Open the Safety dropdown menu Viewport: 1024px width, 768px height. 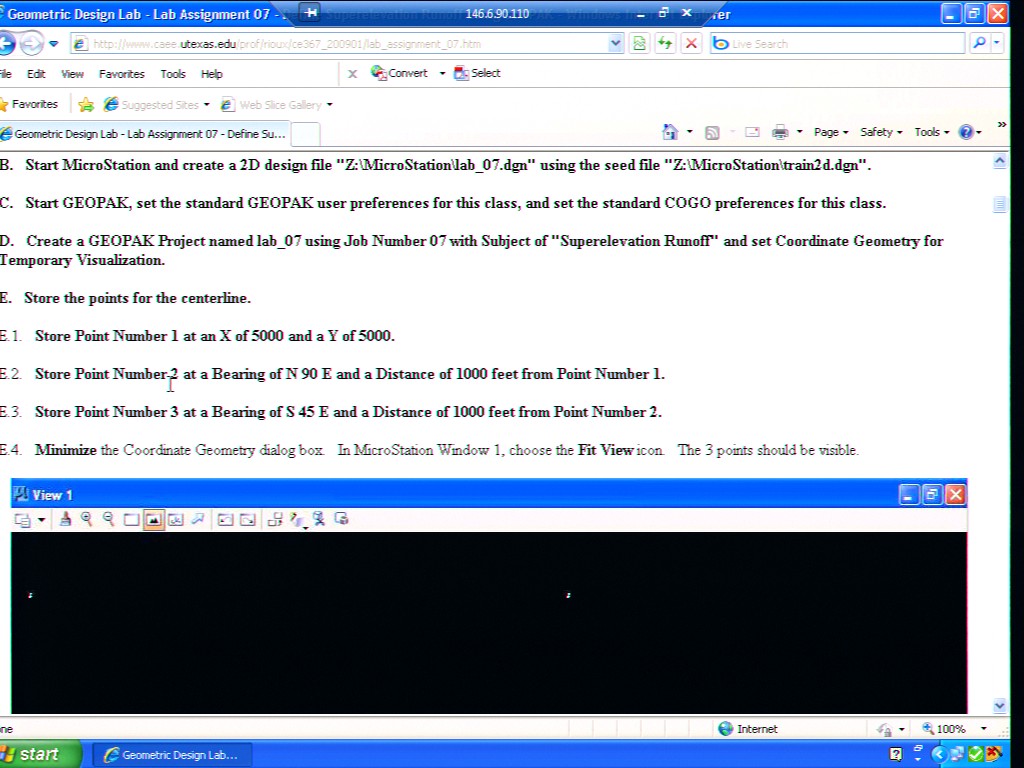click(881, 133)
